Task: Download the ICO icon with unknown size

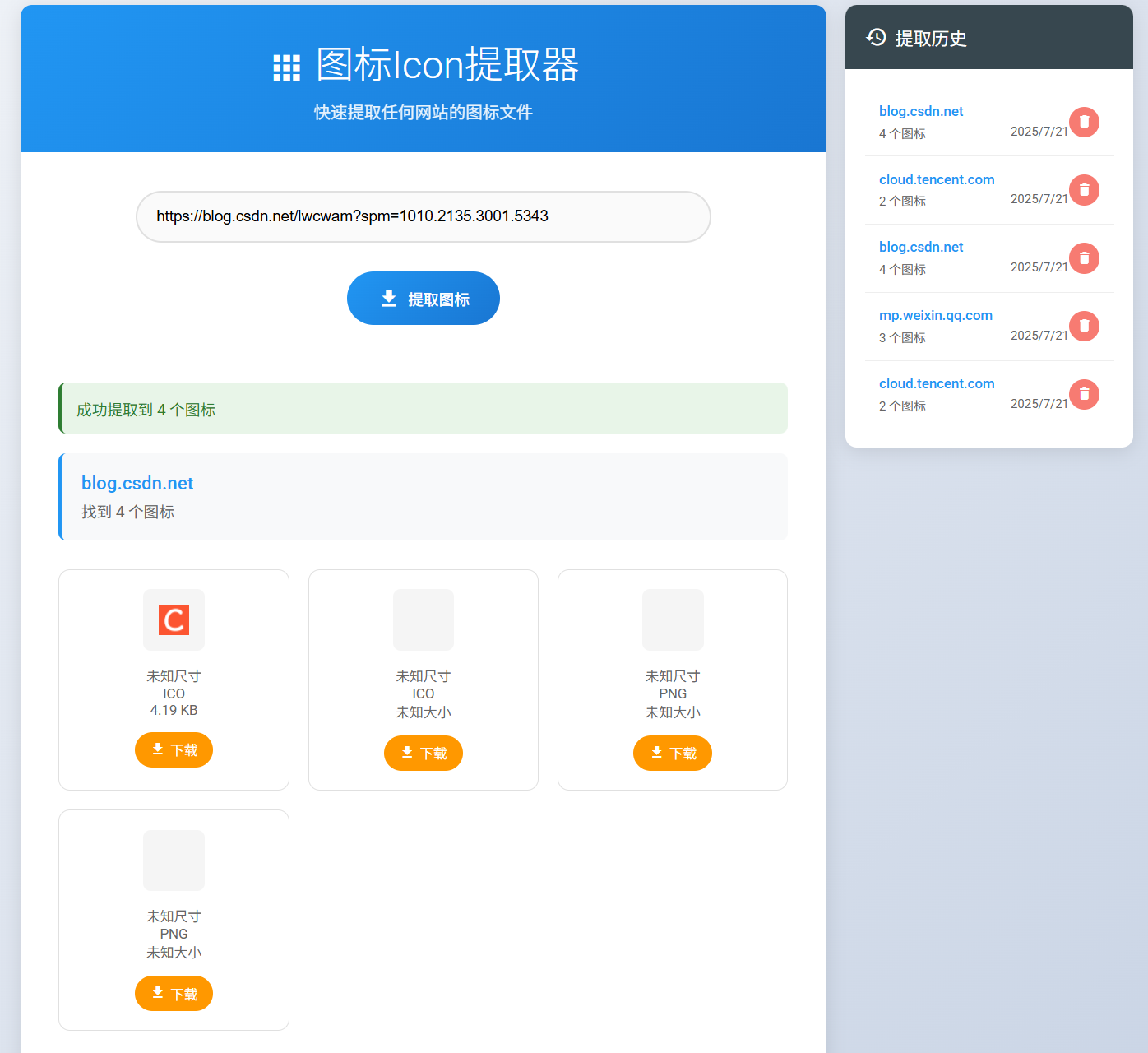Action: [424, 753]
